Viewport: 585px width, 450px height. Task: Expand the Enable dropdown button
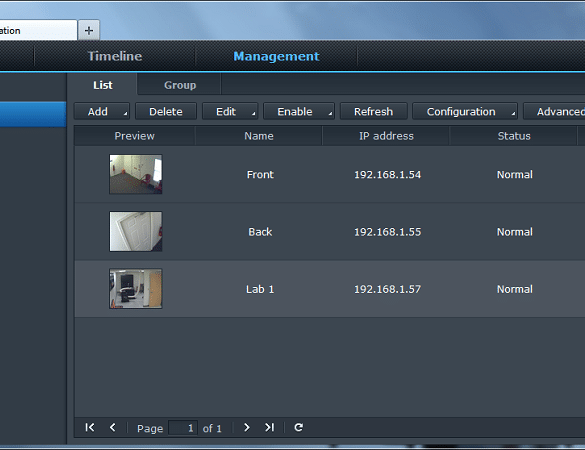(299, 112)
